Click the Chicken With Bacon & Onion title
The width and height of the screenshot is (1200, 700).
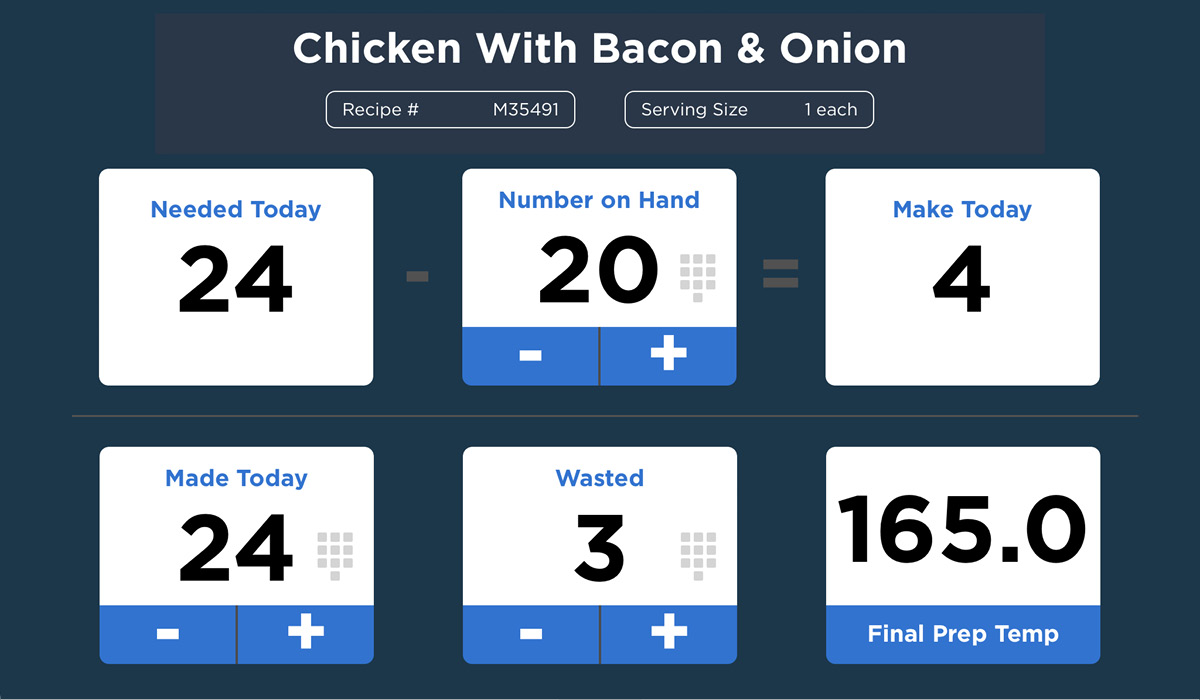[x=599, y=48]
